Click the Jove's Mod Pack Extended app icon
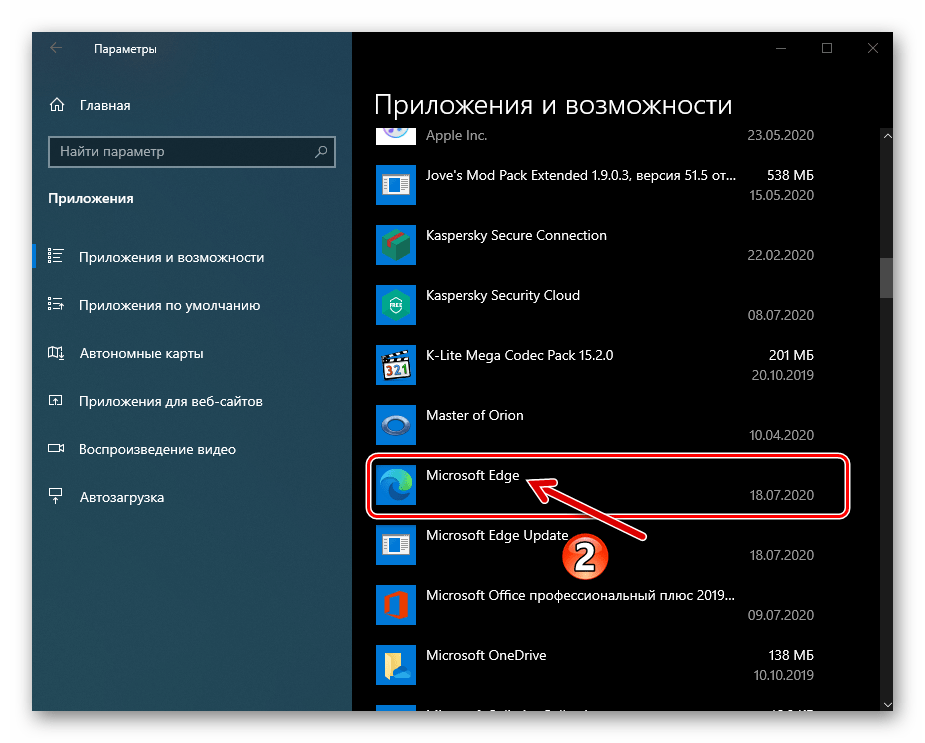925x743 pixels. tap(396, 185)
